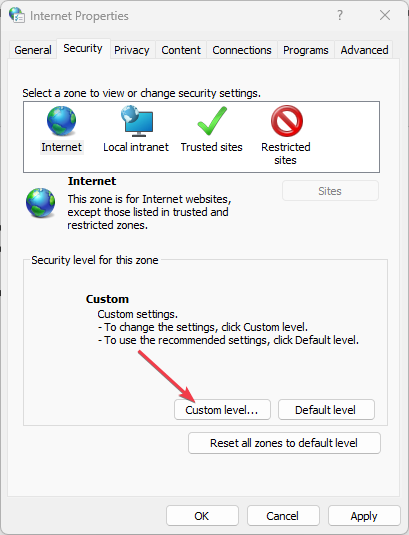
Task: Click the question mark help icon
Action: tap(340, 15)
